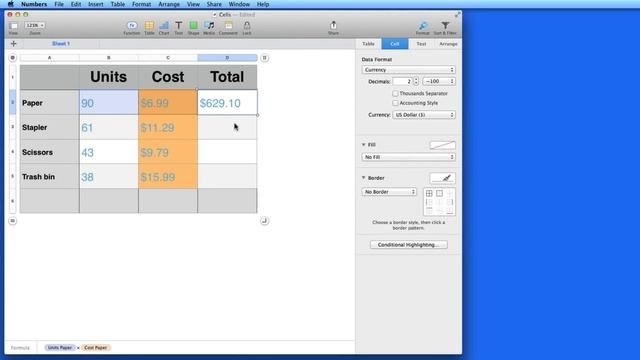Screen dimensions: 640x360
Task: Open the Format menu in the menu bar
Action: pos(141,4)
